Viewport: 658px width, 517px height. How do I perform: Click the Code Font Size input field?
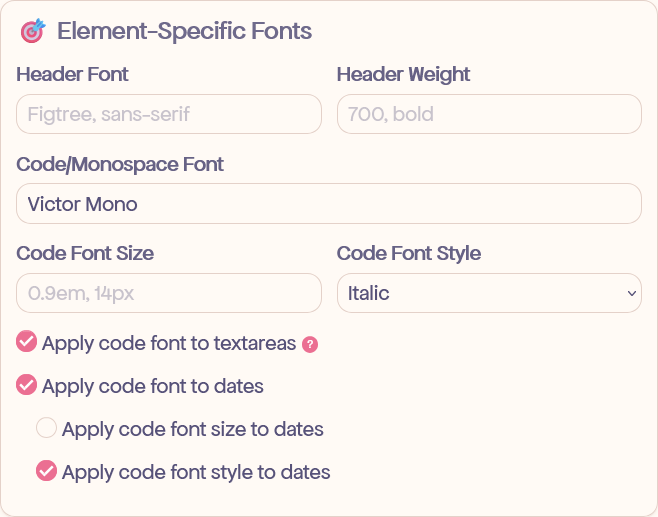pos(169,293)
